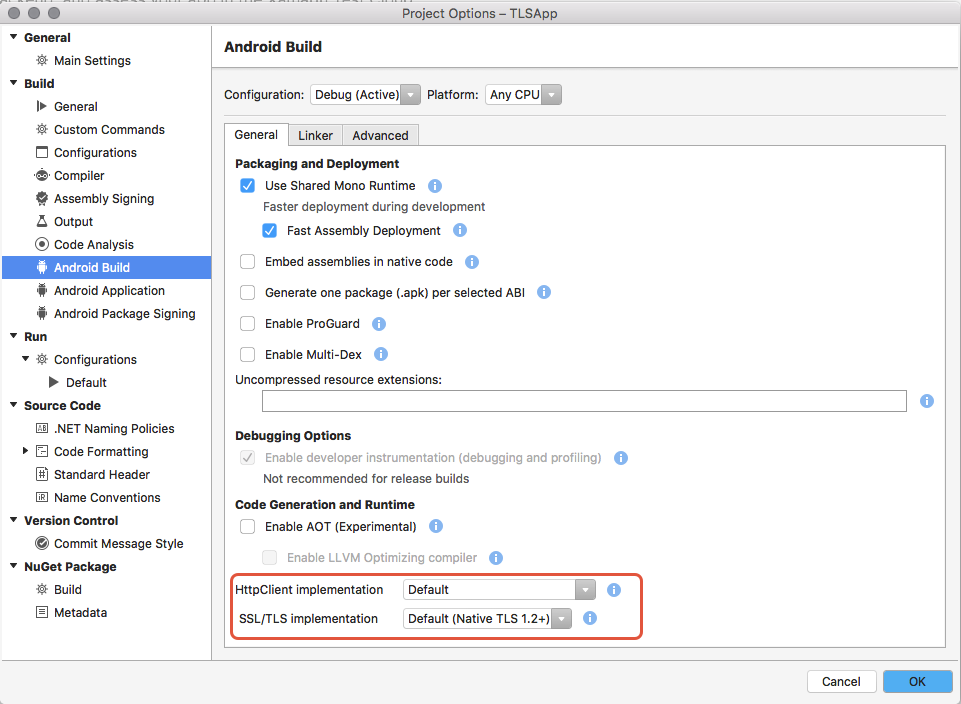Click the info icon for uncompressed resource extensions
This screenshot has height=704, width=961.
(x=927, y=401)
